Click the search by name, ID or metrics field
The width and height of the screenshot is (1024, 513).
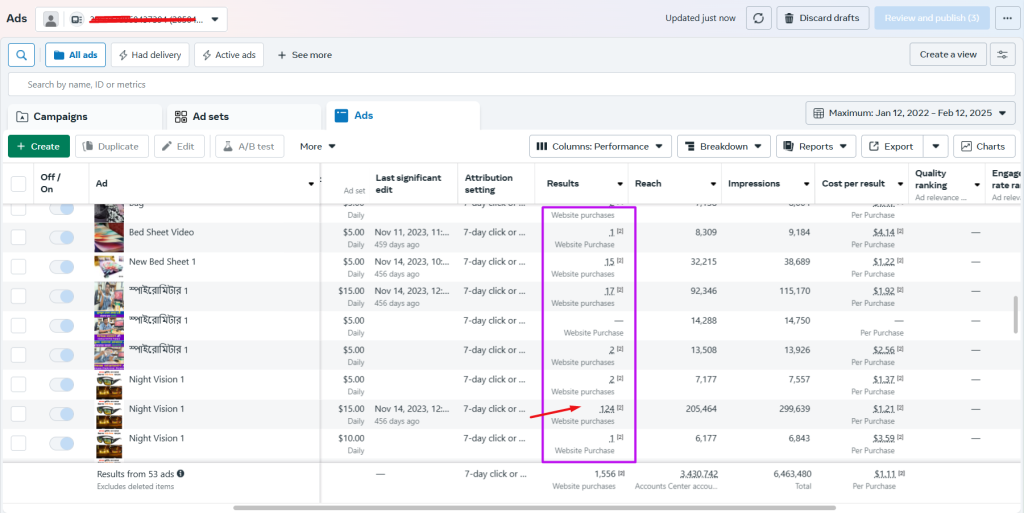pos(510,85)
